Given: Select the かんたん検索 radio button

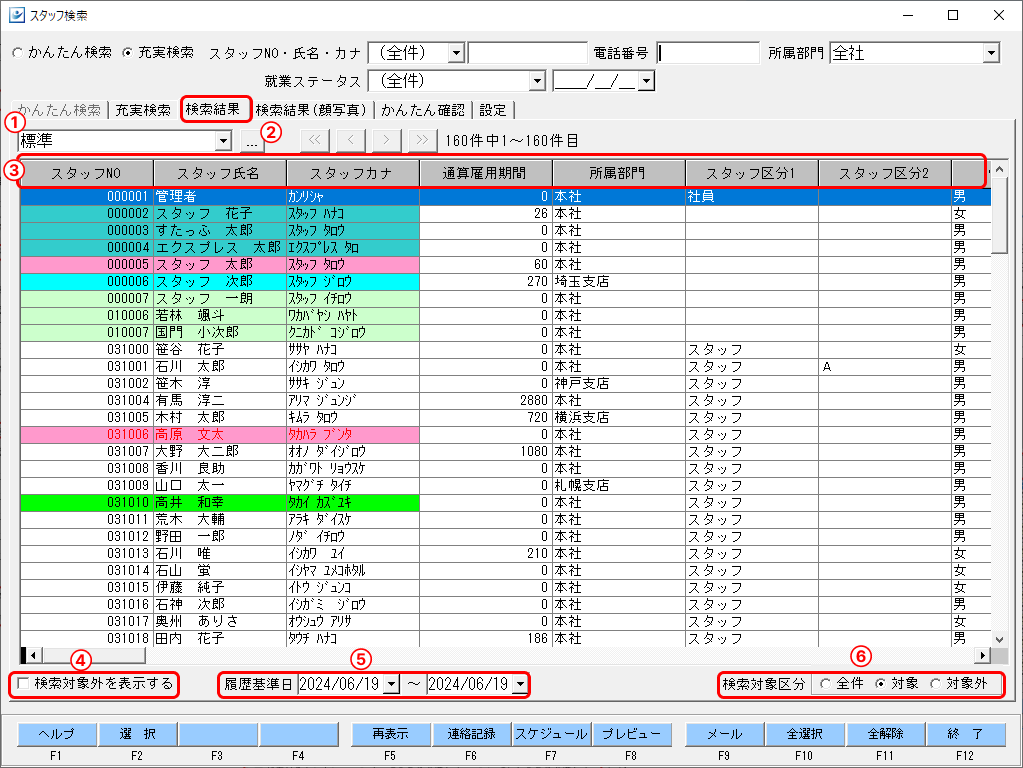Looking at the screenshot, I should click(x=17, y=53).
